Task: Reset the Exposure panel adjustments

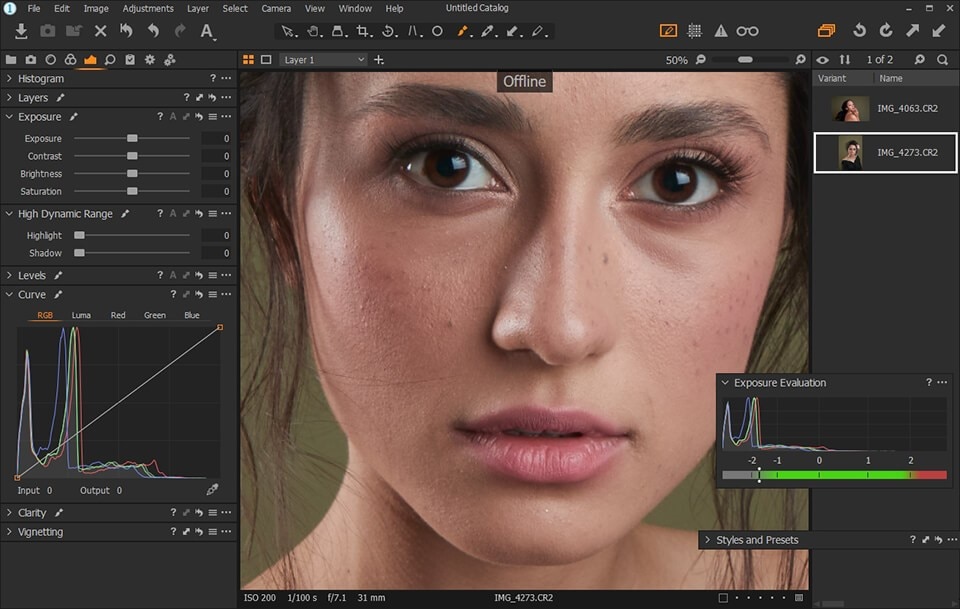Action: point(200,117)
